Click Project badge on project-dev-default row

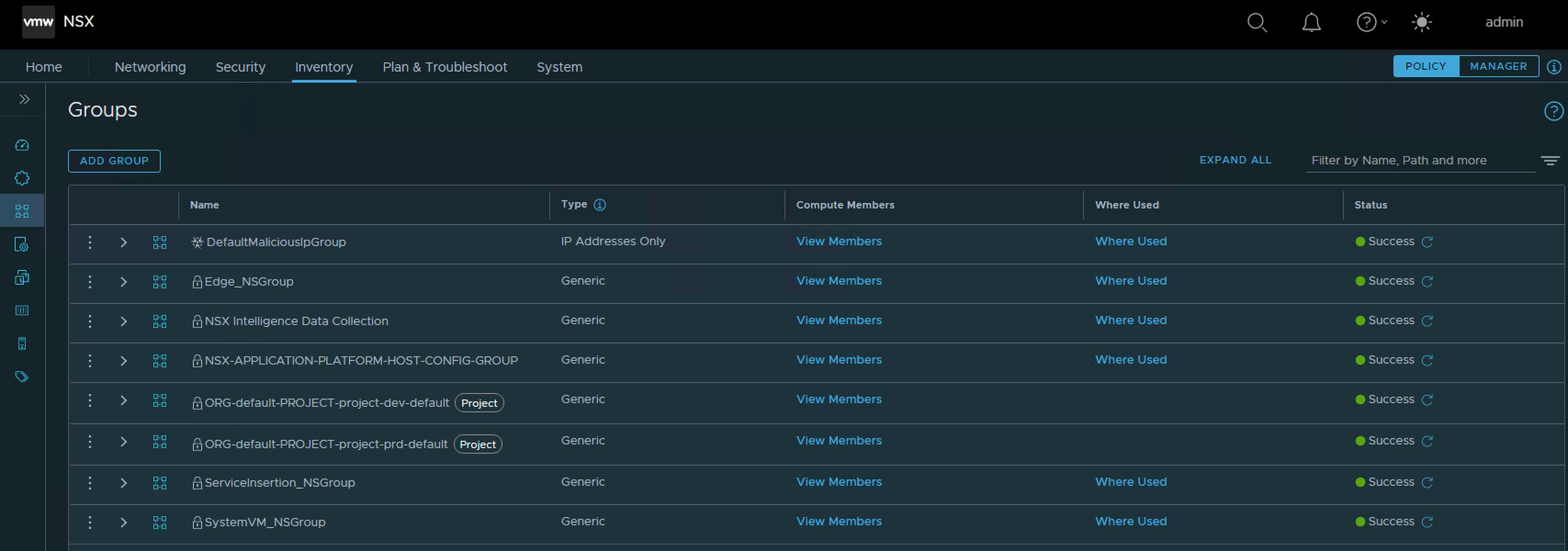pyautogui.click(x=479, y=403)
